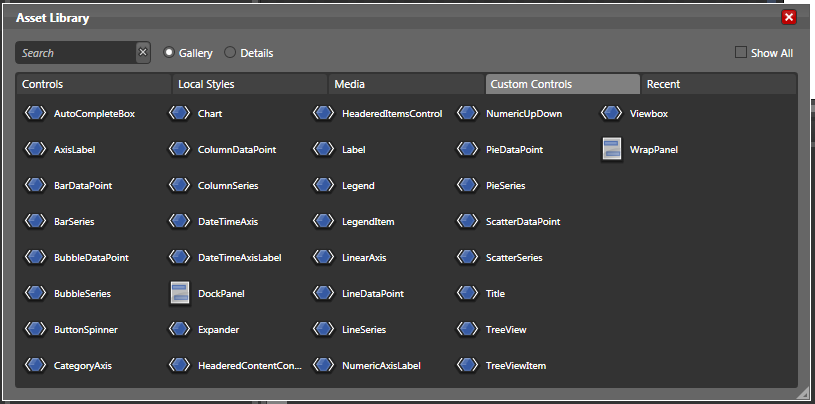Viewport: 815px width, 404px height.
Task: Click the 'TreeViewItem' name text
Action: 516,366
